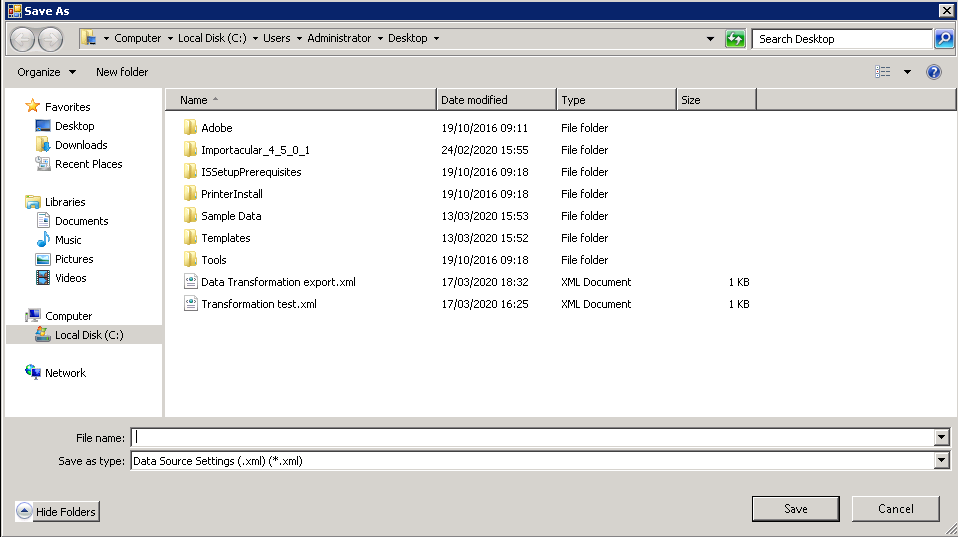
Task: Sort by the Size column header
Action: click(716, 100)
